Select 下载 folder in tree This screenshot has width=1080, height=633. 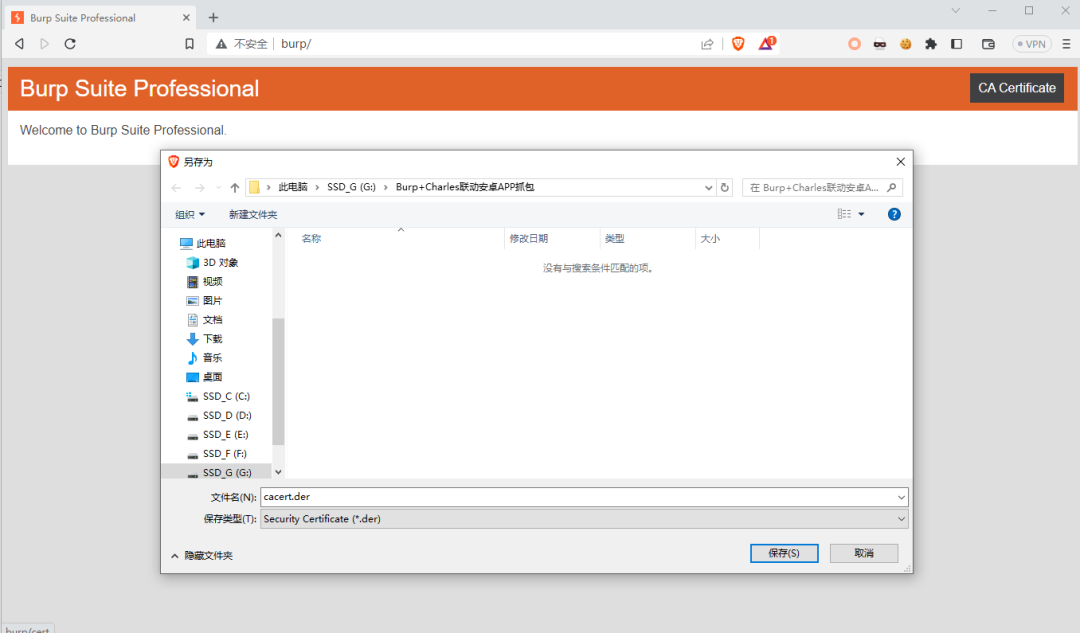(x=212, y=339)
